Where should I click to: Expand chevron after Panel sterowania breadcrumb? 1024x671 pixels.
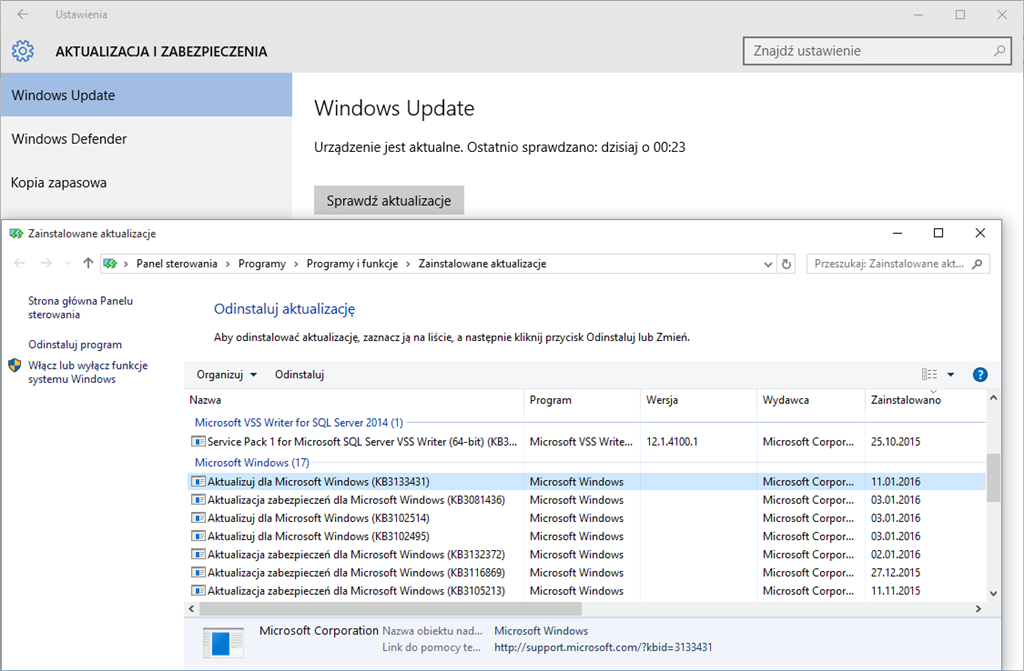coord(228,264)
